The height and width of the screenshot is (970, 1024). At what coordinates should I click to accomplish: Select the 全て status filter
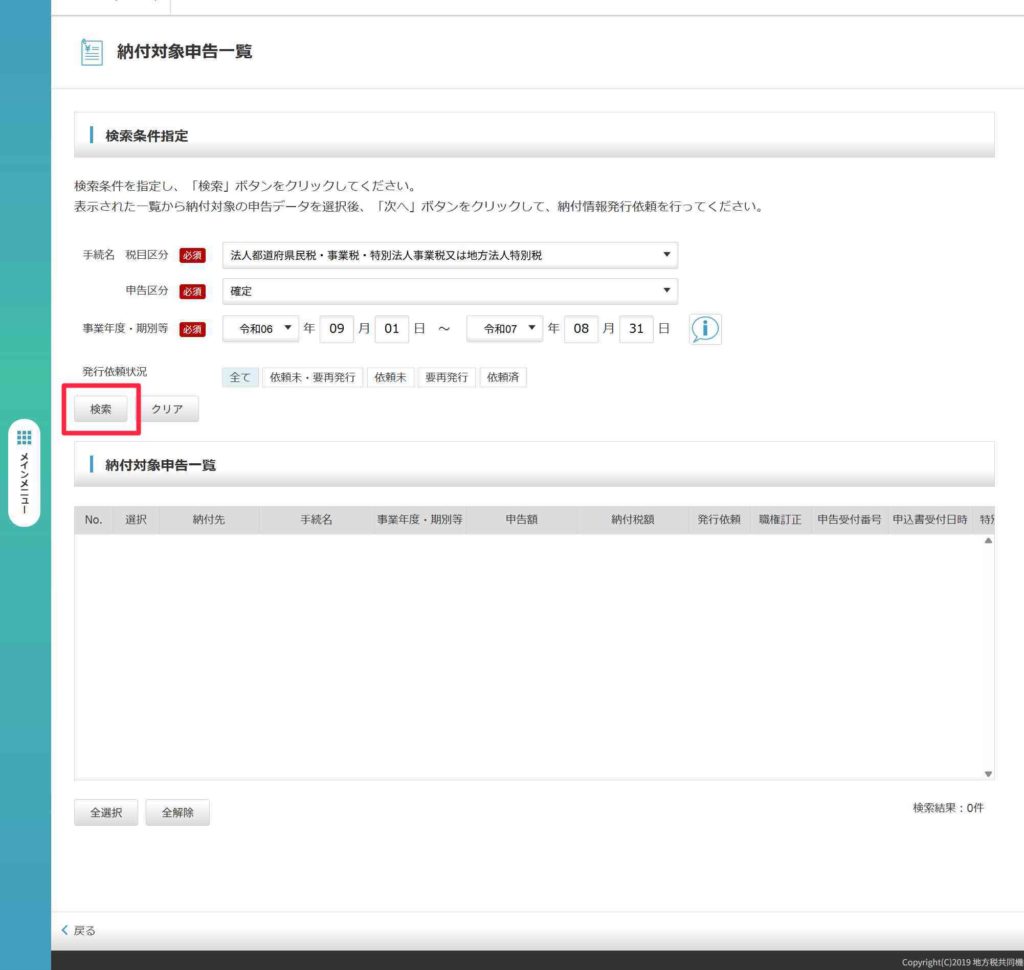240,377
